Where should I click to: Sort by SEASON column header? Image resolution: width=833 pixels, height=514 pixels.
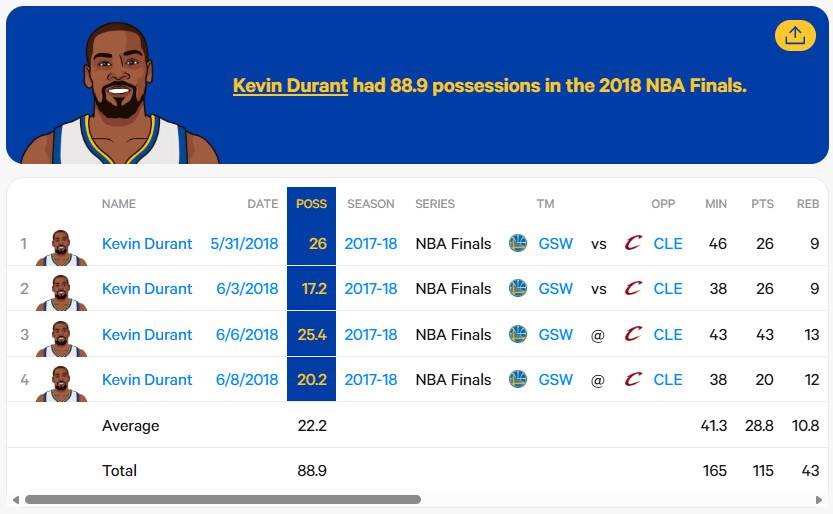[x=371, y=204]
